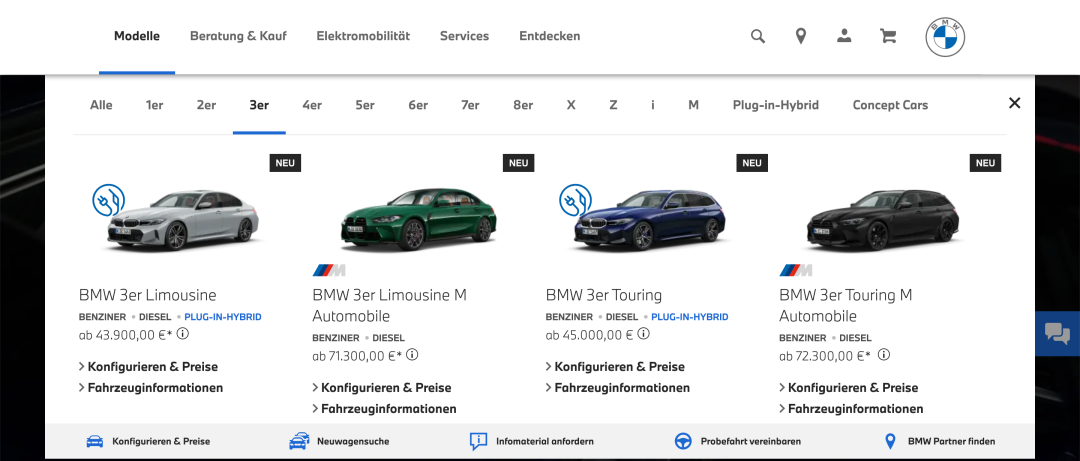This screenshot has width=1080, height=461.
Task: Select the 6er series tab
Action: tap(418, 105)
